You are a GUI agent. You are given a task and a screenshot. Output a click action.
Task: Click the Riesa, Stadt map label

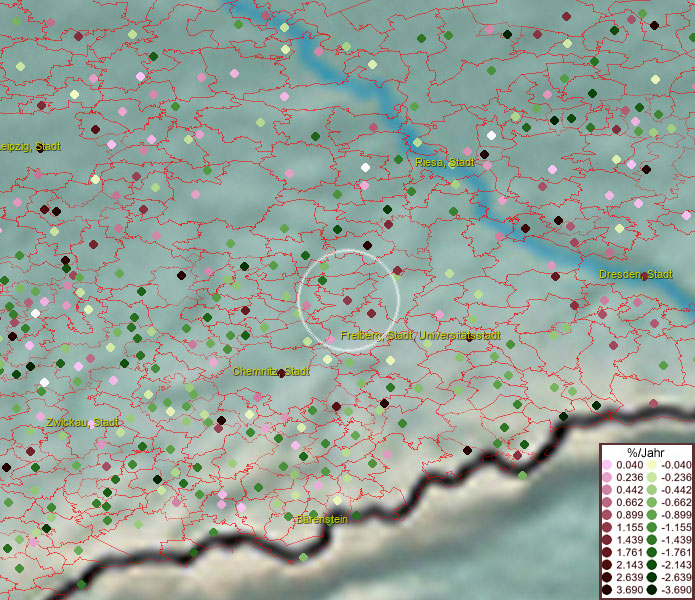tap(445, 163)
